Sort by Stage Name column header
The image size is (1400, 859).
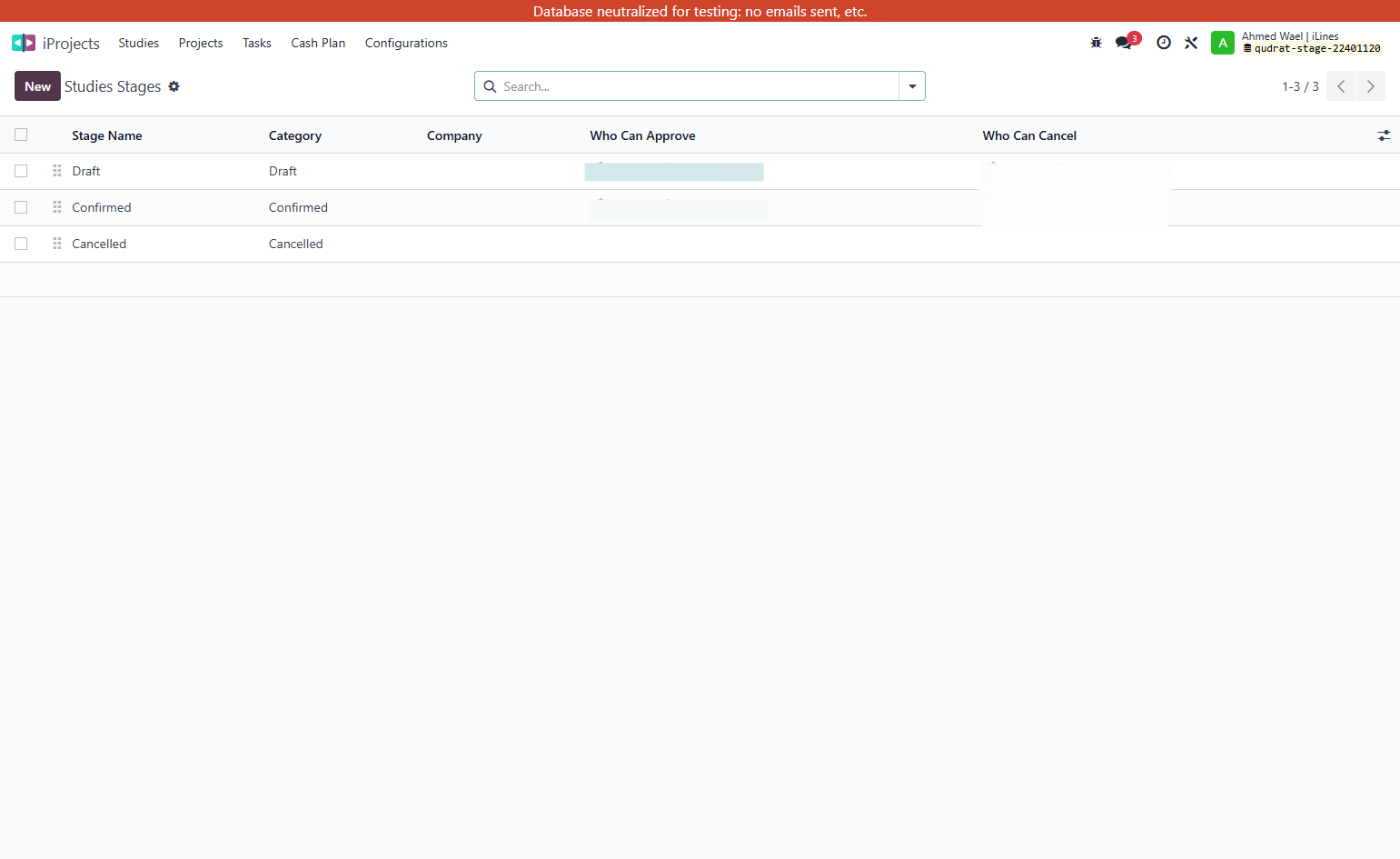107,135
